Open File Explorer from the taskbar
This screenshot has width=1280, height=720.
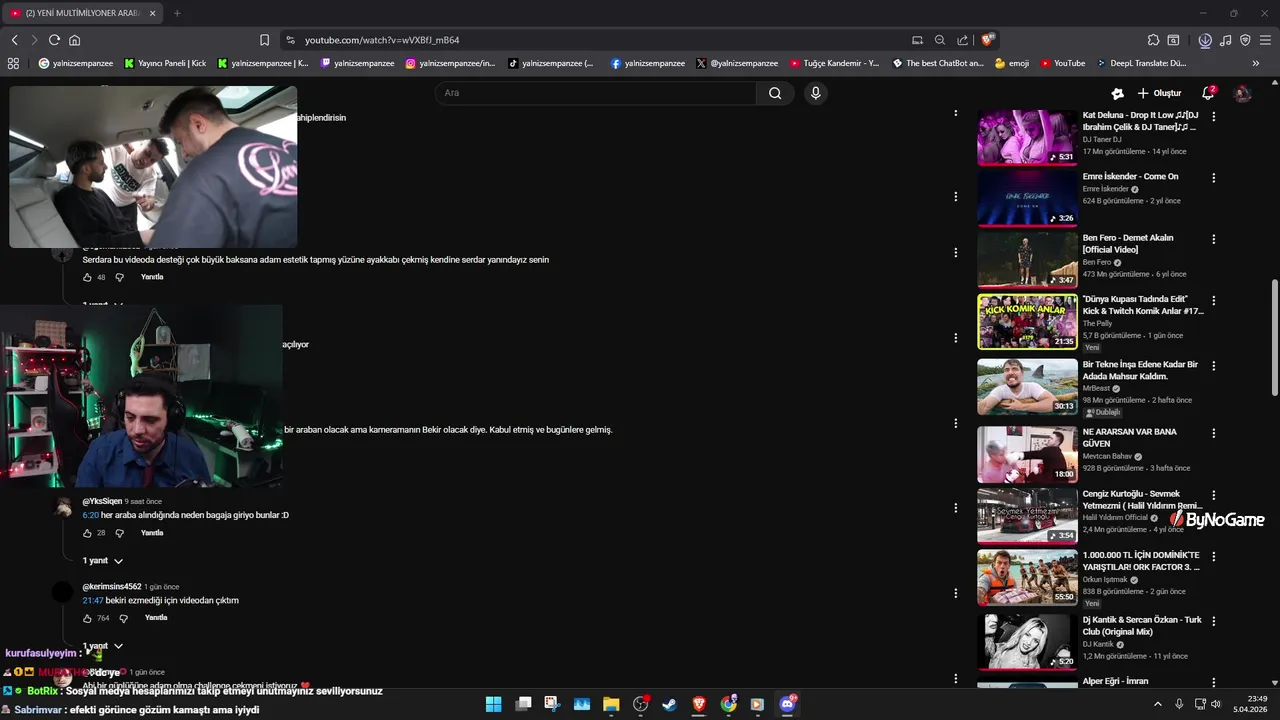pos(611,704)
